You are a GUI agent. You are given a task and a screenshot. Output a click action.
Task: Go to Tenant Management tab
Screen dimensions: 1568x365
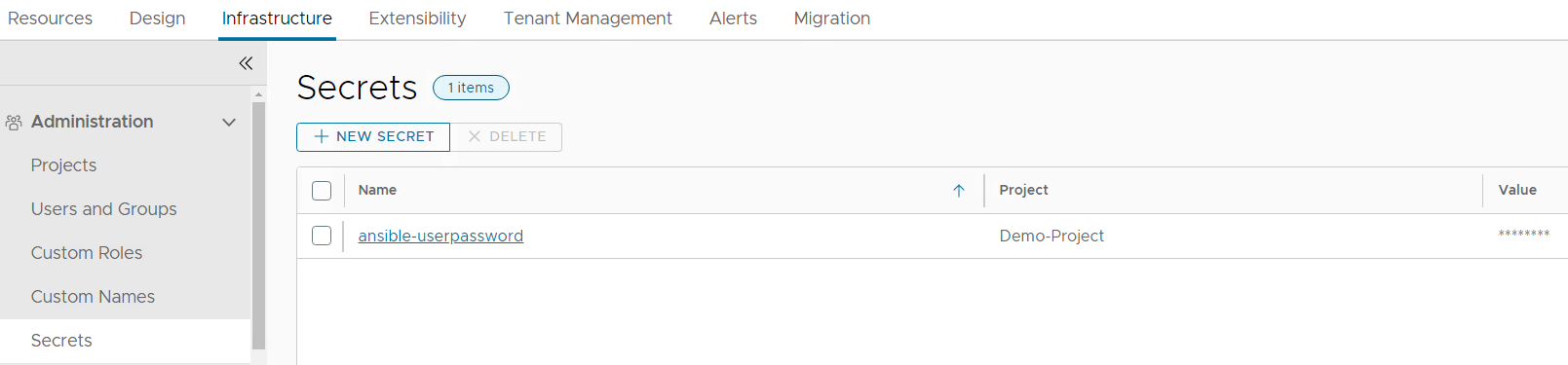[x=588, y=18]
